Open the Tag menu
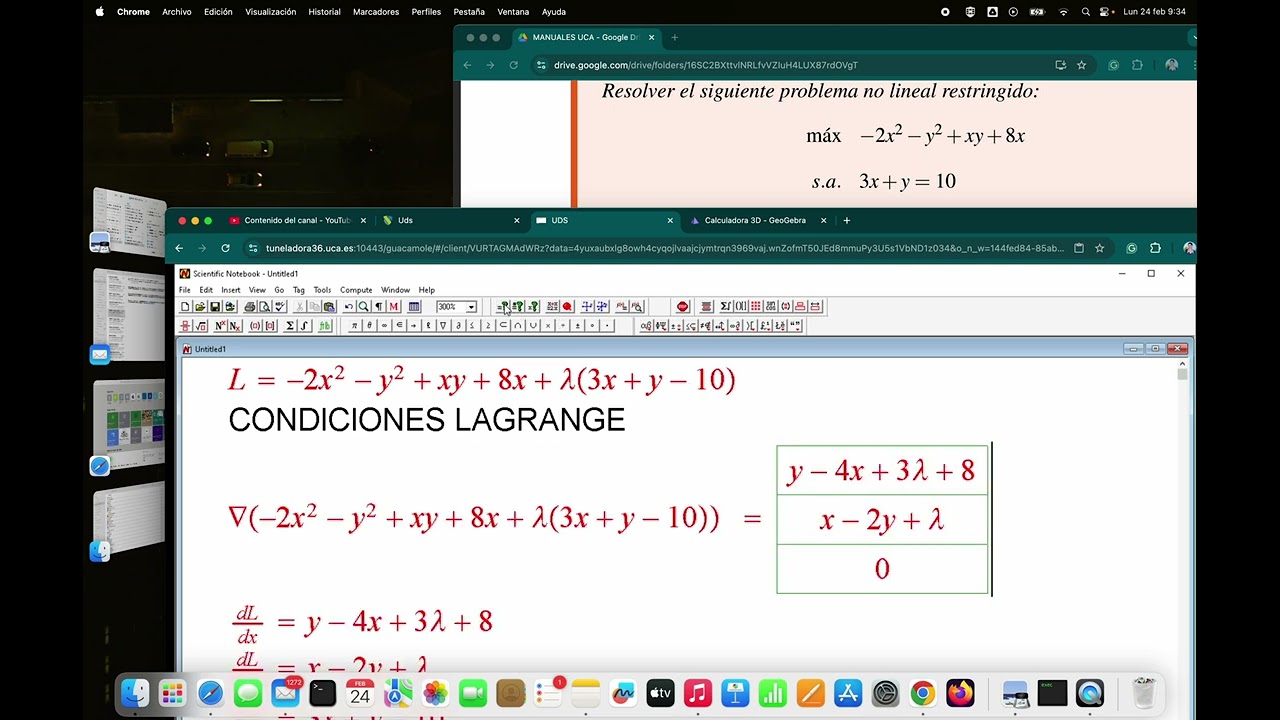 point(299,290)
